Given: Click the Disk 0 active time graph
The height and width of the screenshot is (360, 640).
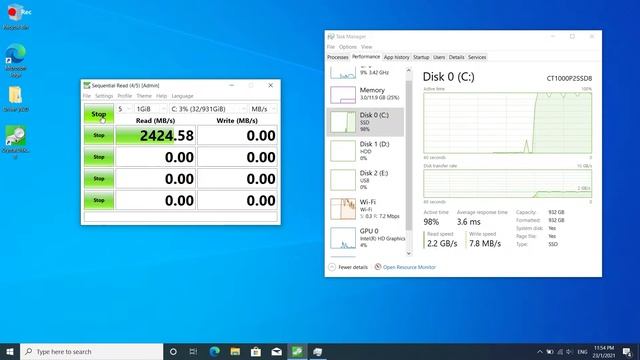Looking at the screenshot, I should (507, 123).
